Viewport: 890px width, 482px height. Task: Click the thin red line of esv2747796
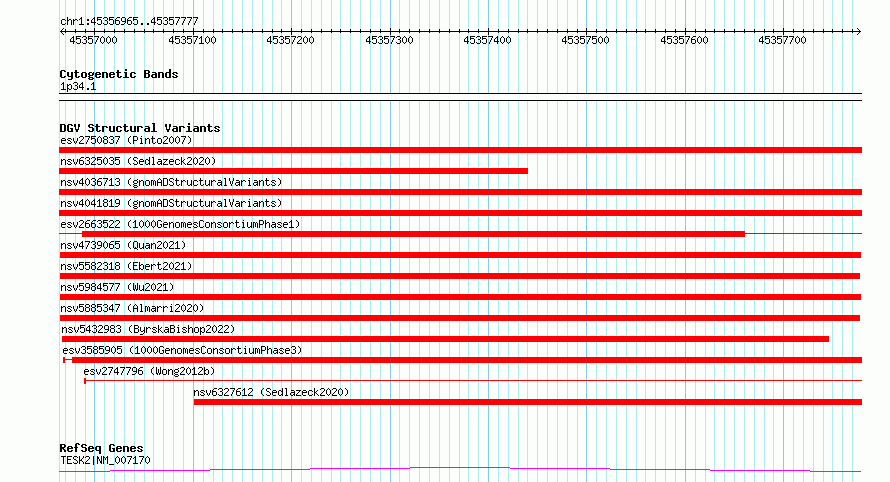click(473, 381)
